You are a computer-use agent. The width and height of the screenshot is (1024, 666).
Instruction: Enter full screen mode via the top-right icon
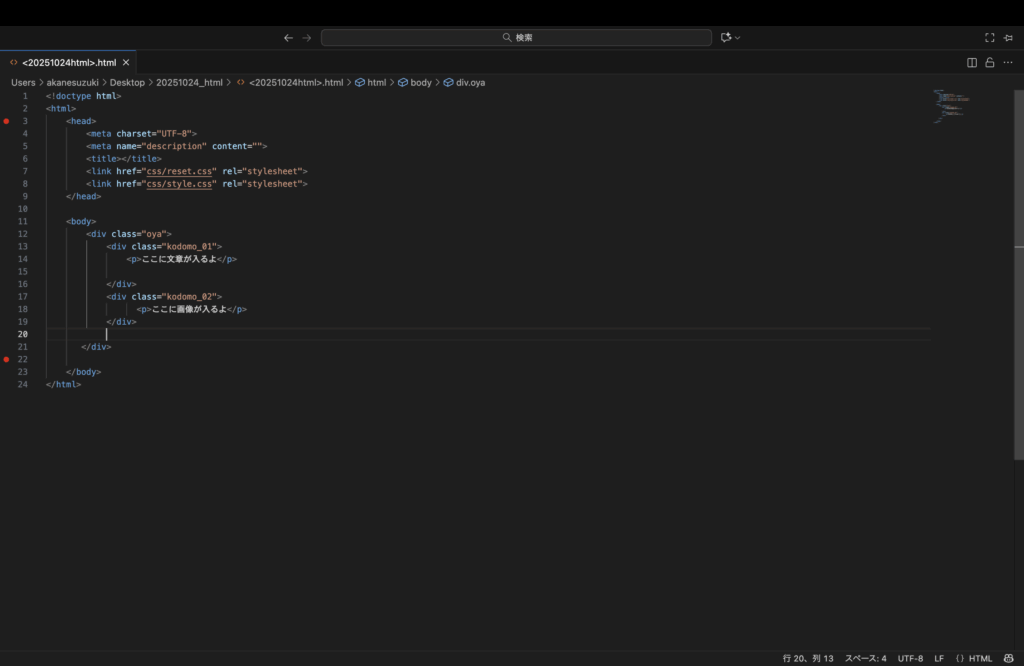click(990, 38)
